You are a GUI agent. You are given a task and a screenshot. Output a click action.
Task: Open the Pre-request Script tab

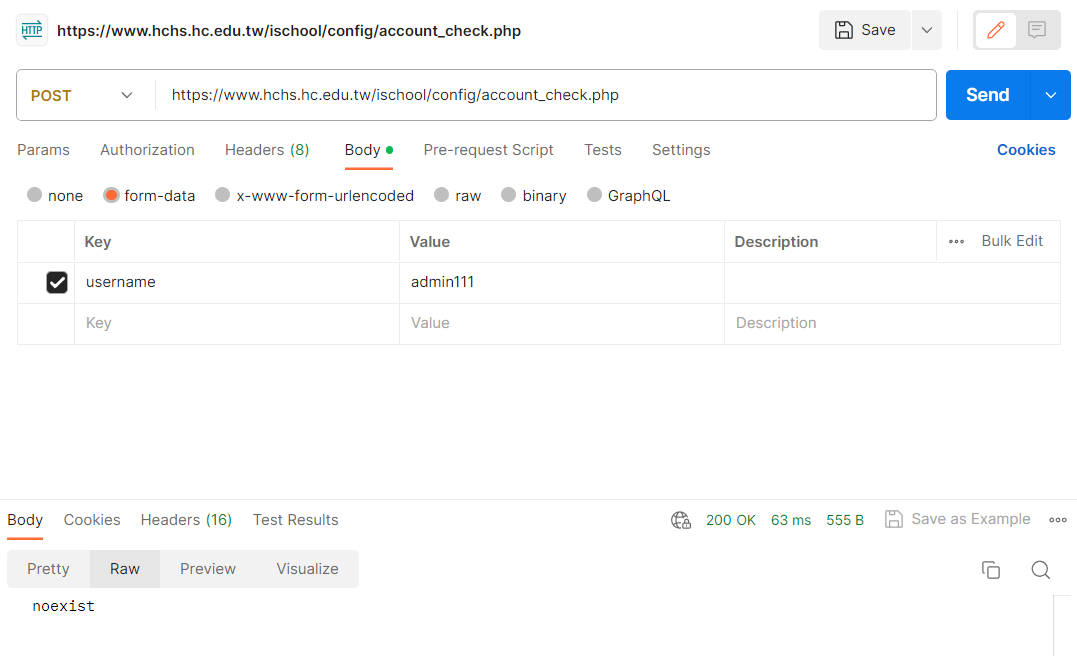click(x=488, y=150)
